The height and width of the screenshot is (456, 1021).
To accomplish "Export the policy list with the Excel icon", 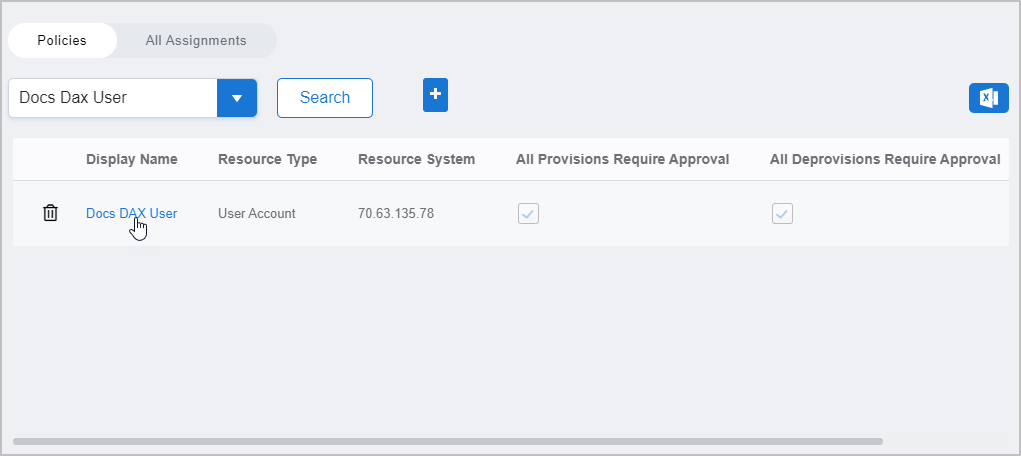I will tap(988, 97).
